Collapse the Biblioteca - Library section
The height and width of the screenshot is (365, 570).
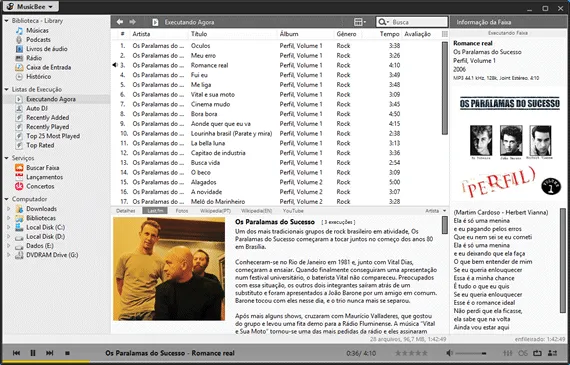(x=7, y=21)
